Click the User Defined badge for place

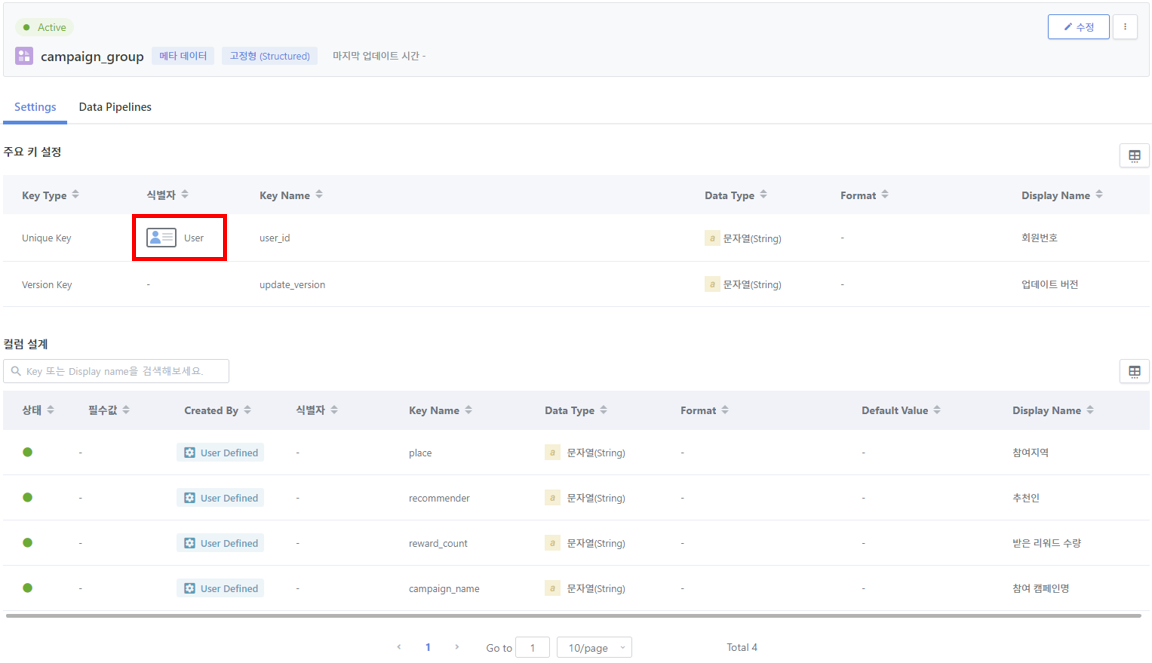tap(220, 453)
